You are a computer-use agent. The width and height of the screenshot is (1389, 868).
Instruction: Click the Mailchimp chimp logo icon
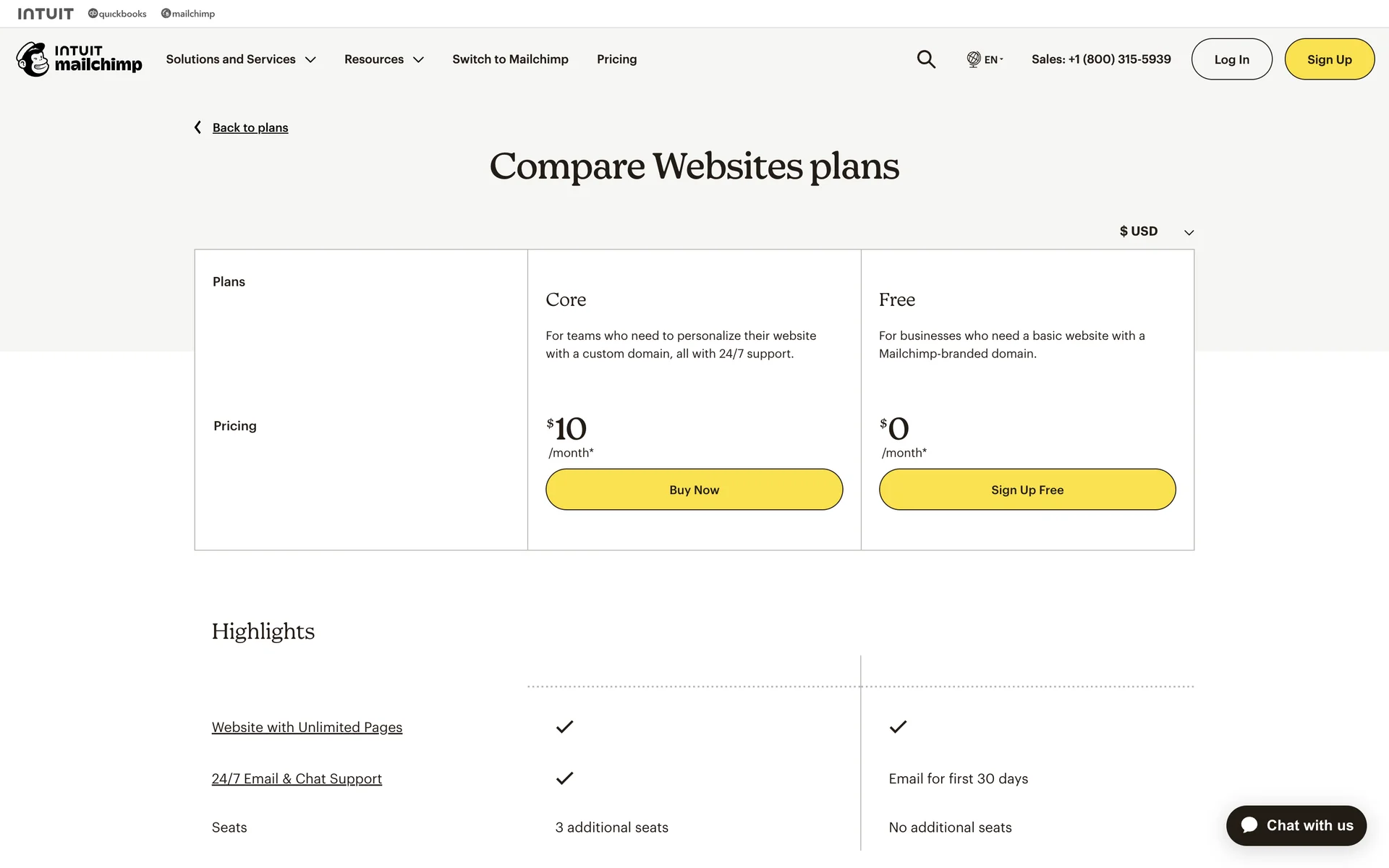33,59
